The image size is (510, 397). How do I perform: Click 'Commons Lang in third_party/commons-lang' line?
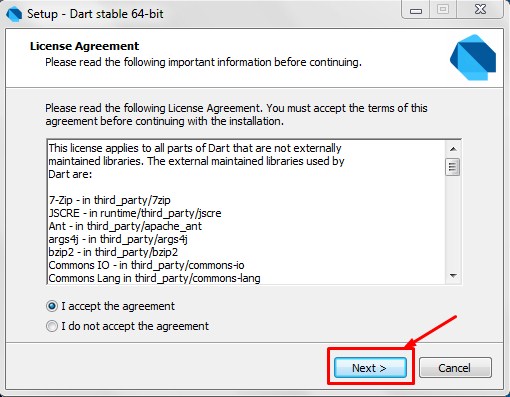(x=154, y=278)
